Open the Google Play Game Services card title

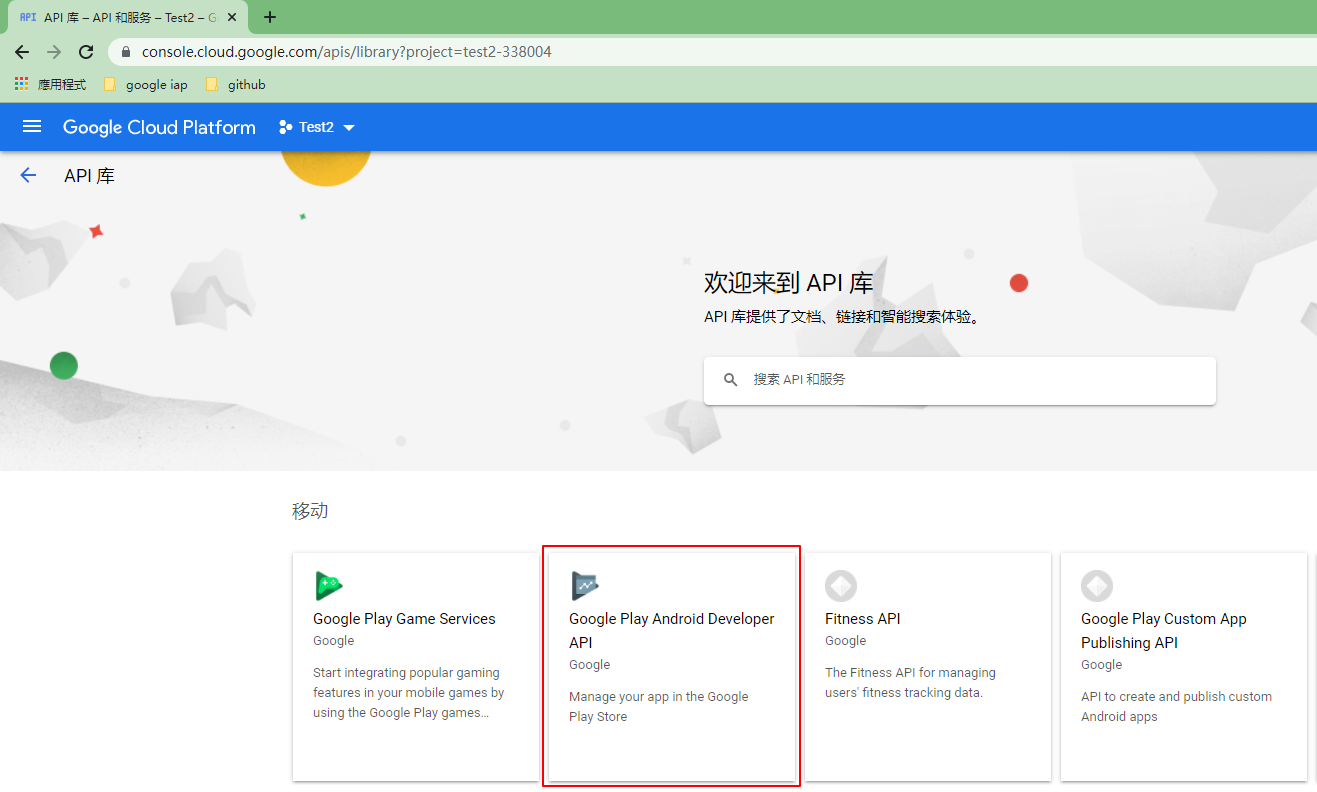(x=404, y=619)
